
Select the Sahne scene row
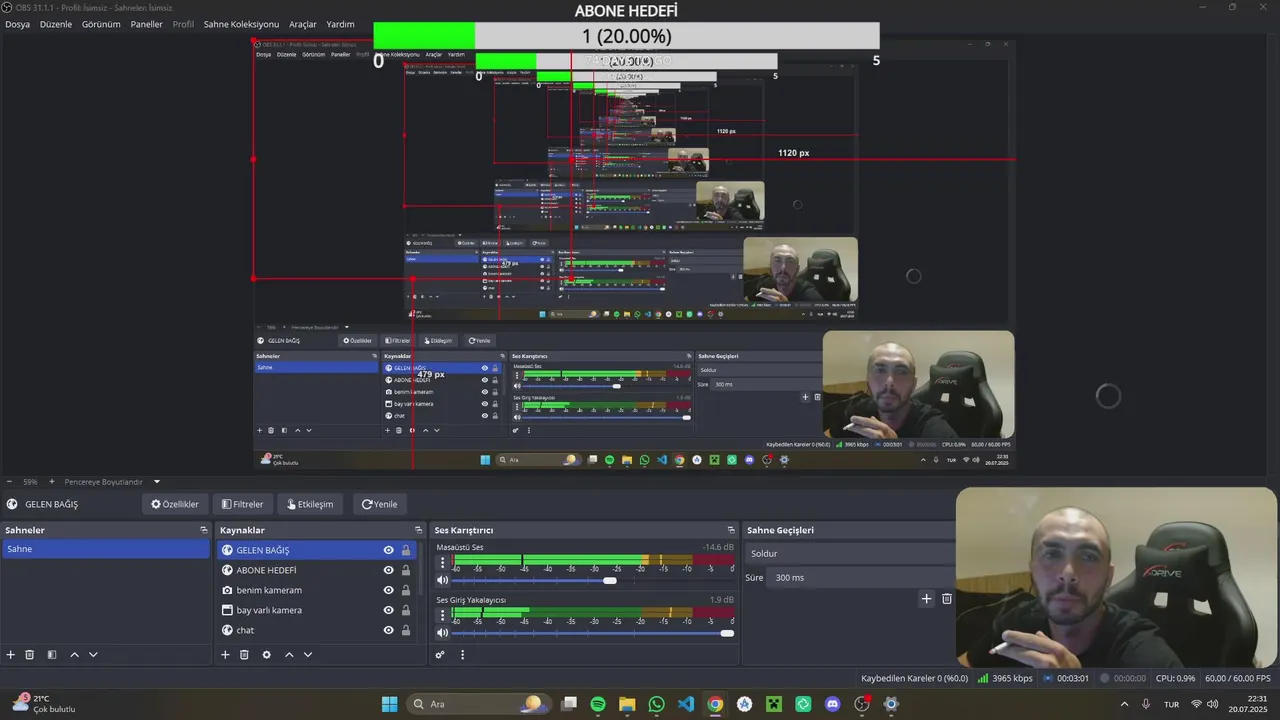(x=106, y=549)
